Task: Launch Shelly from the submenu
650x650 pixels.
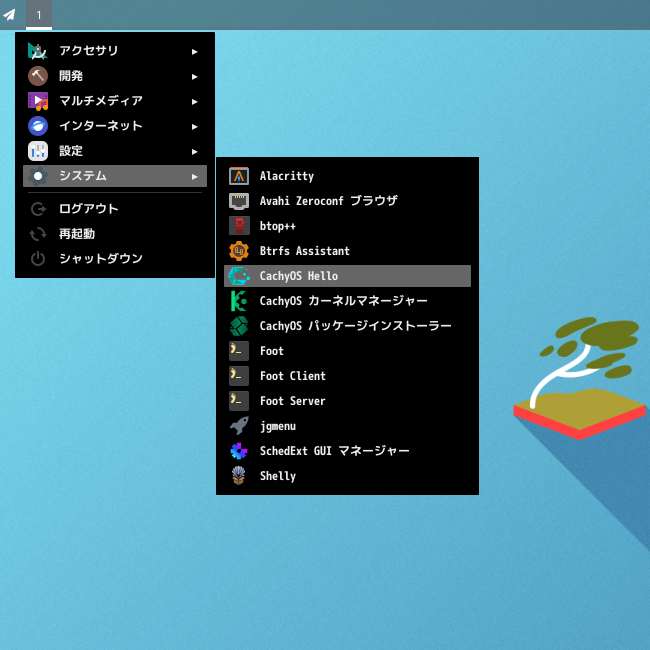Action: click(x=347, y=476)
